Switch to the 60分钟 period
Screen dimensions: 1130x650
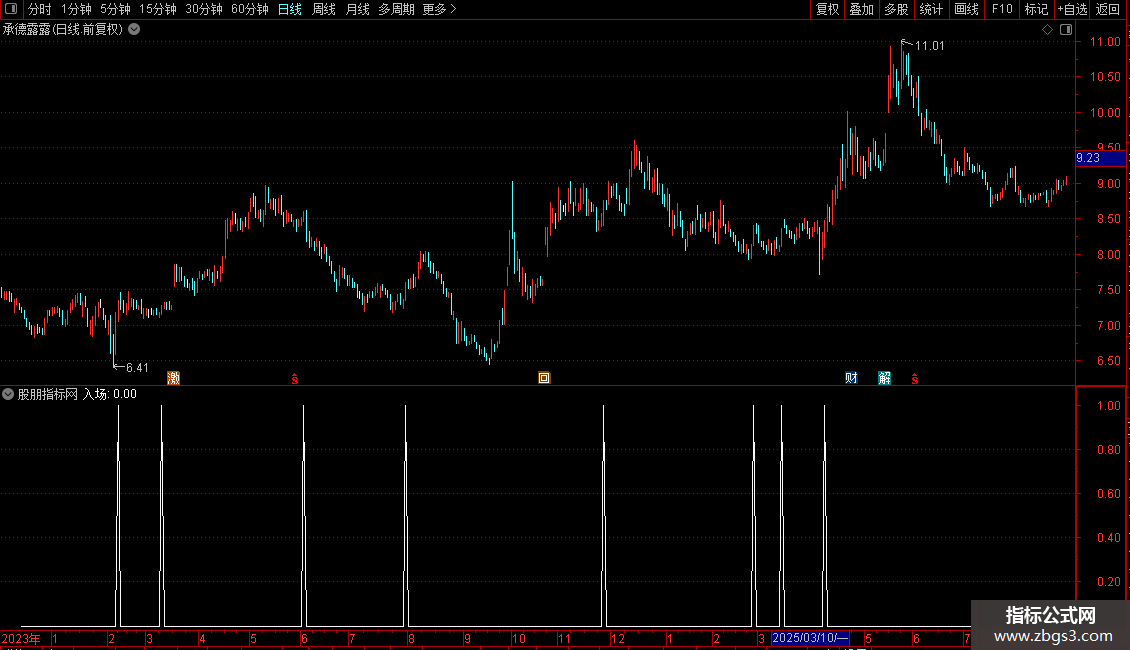[250, 9]
